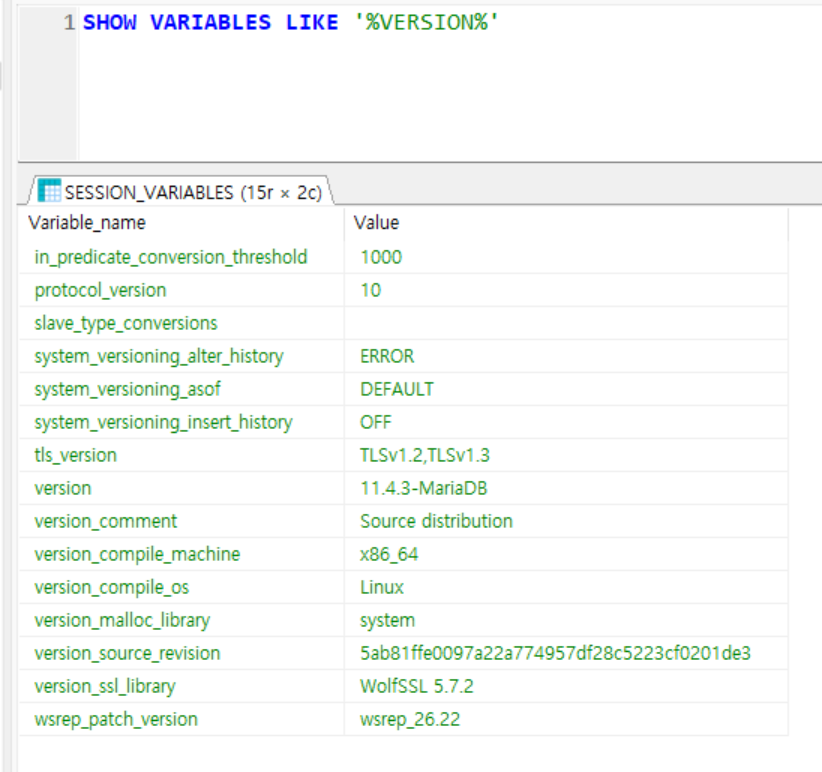Select the slave_type_conversions cell
This screenshot has width=822, height=772.
(x=181, y=323)
